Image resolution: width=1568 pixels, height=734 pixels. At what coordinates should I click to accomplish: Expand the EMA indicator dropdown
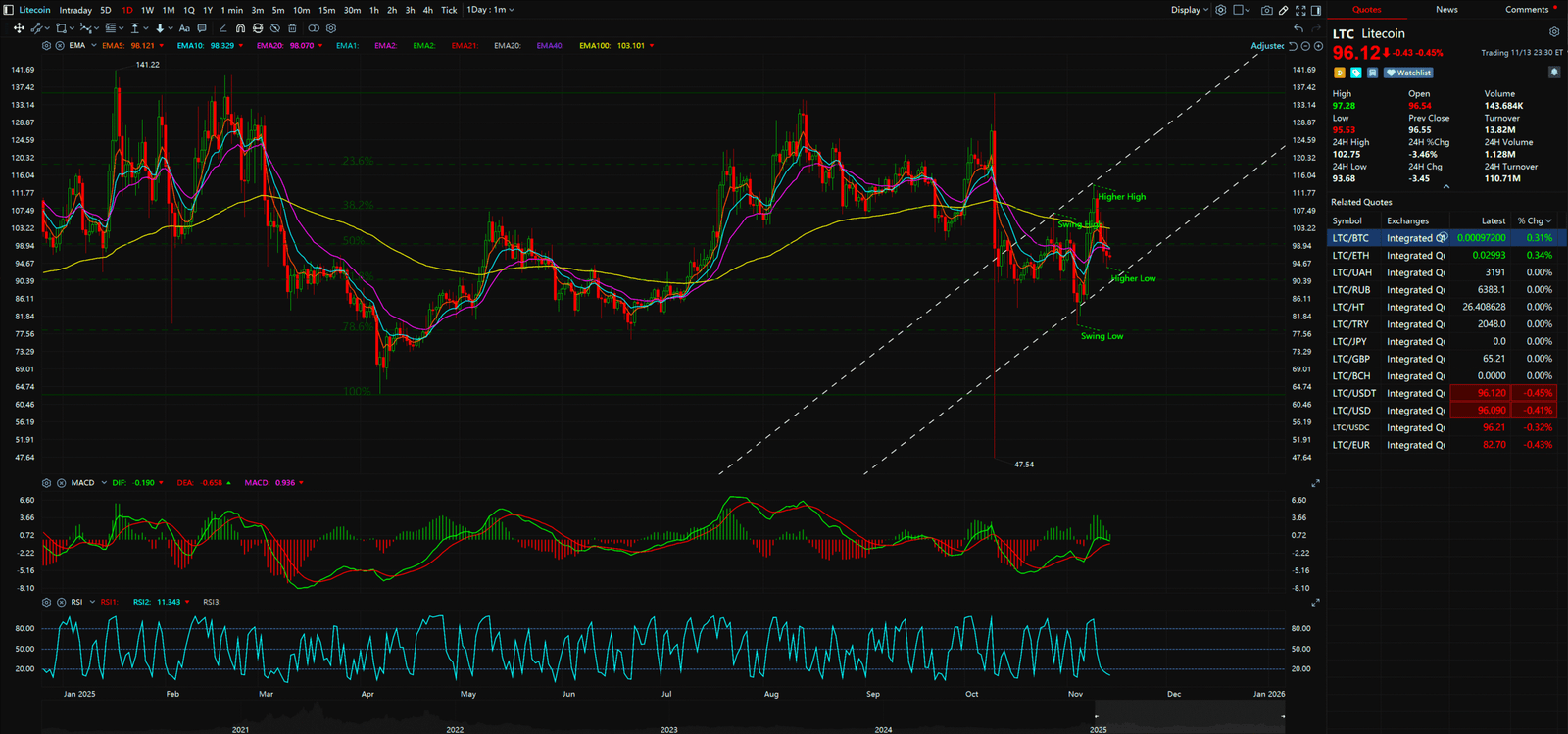[94, 46]
